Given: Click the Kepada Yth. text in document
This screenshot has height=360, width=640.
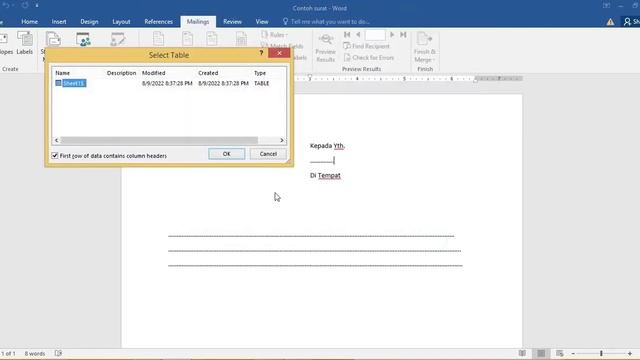Looking at the screenshot, I should point(327,146).
